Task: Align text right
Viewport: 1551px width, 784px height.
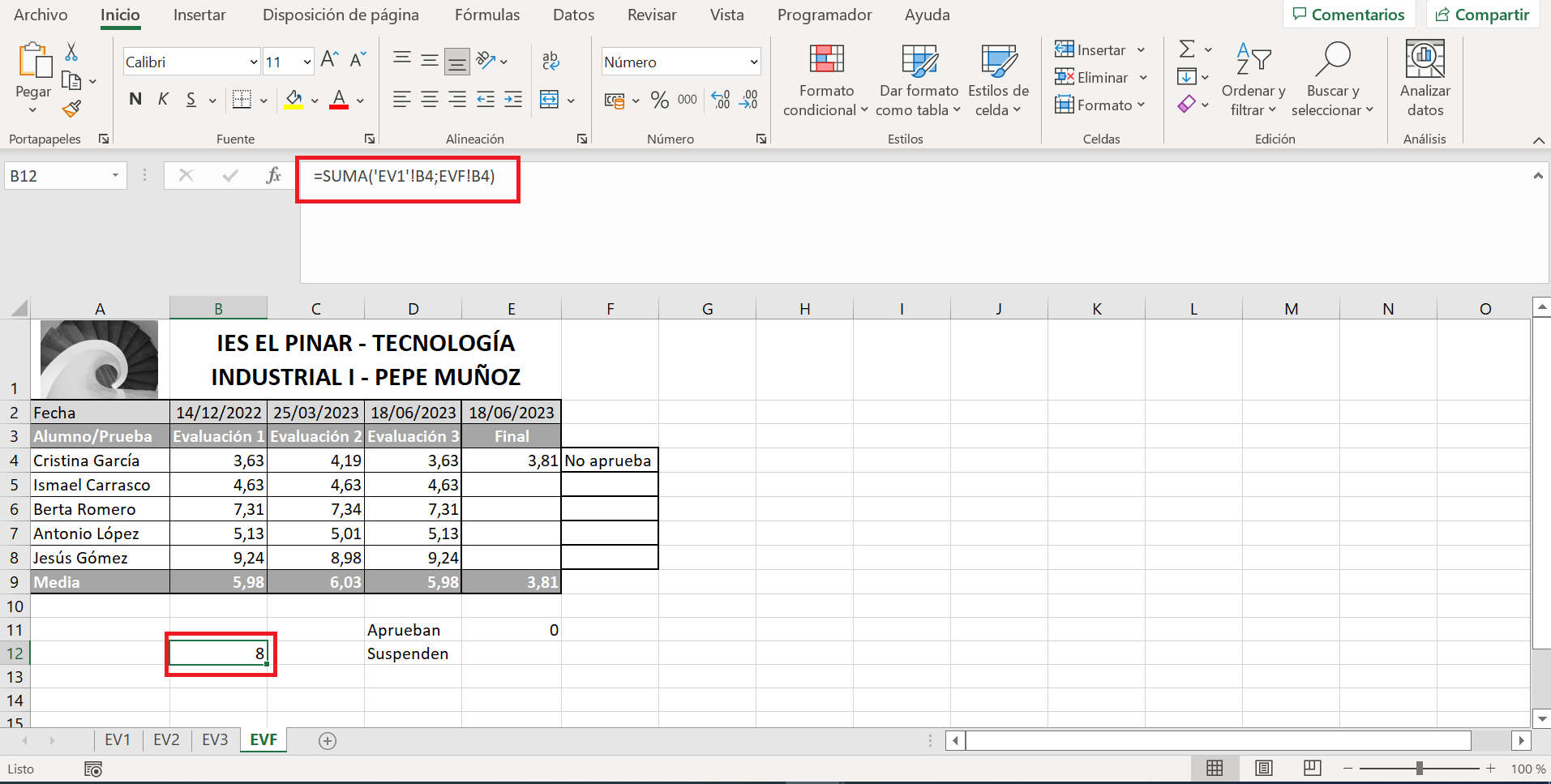Action: click(x=457, y=100)
